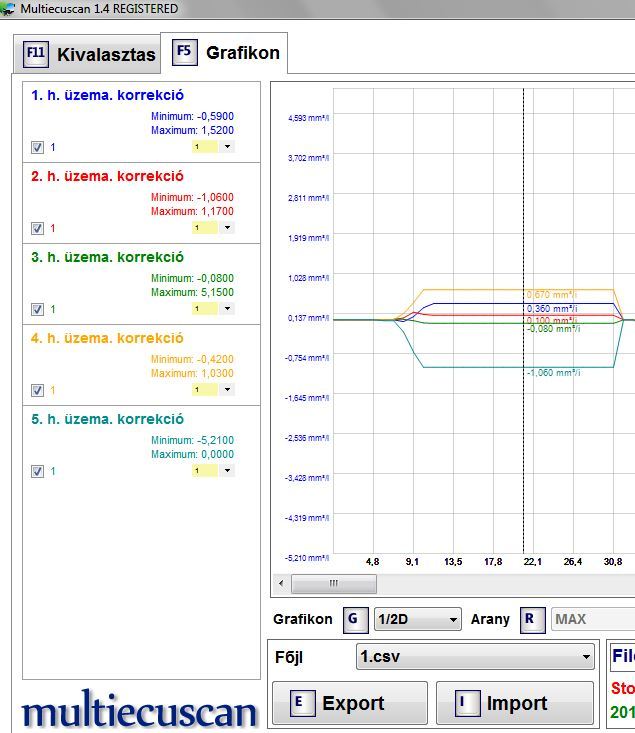Open scale dropdown for 1. h. üzema. korrekció
This screenshot has width=635, height=733.
pos(227,147)
